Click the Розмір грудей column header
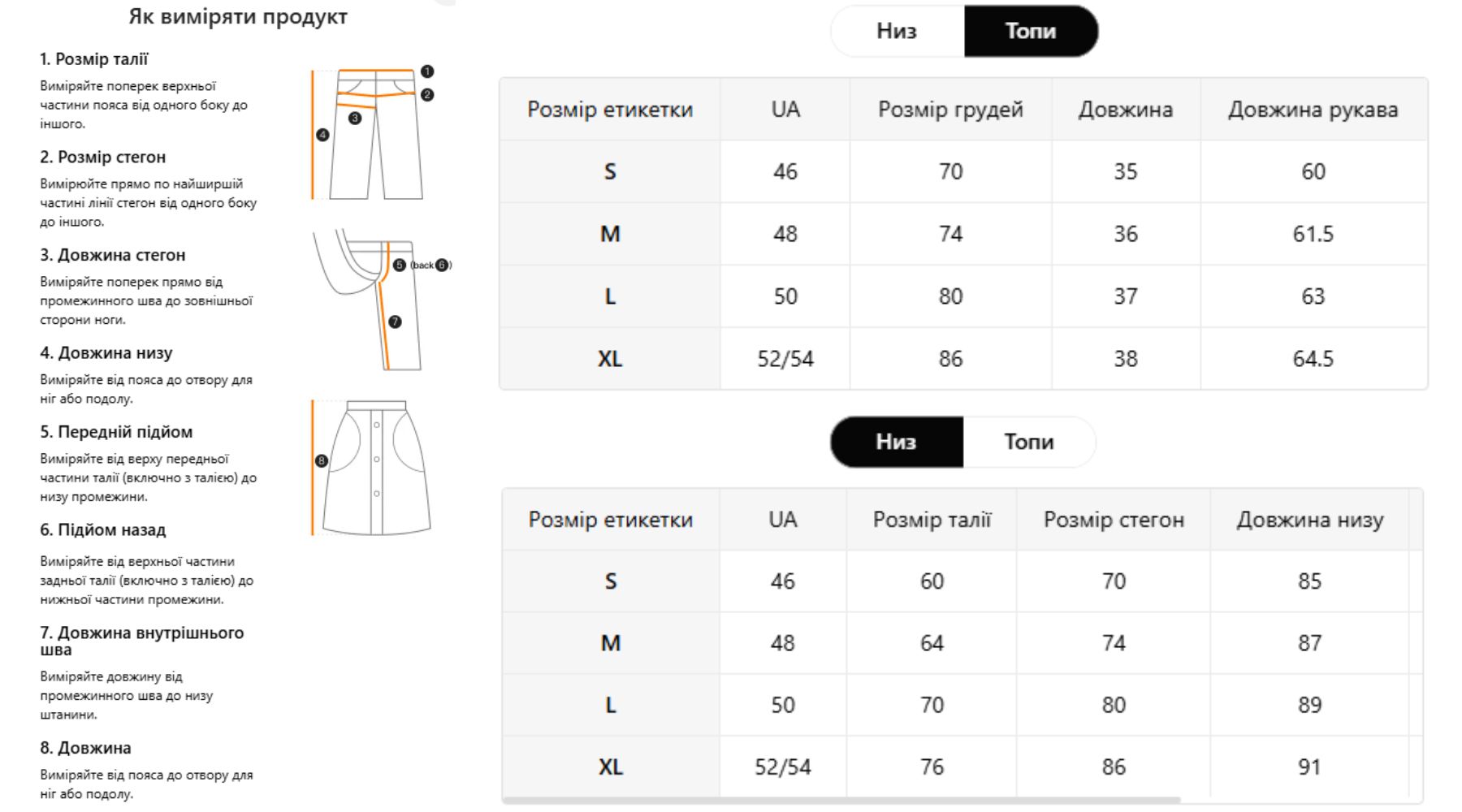The height and width of the screenshot is (812, 1462). pos(950,110)
